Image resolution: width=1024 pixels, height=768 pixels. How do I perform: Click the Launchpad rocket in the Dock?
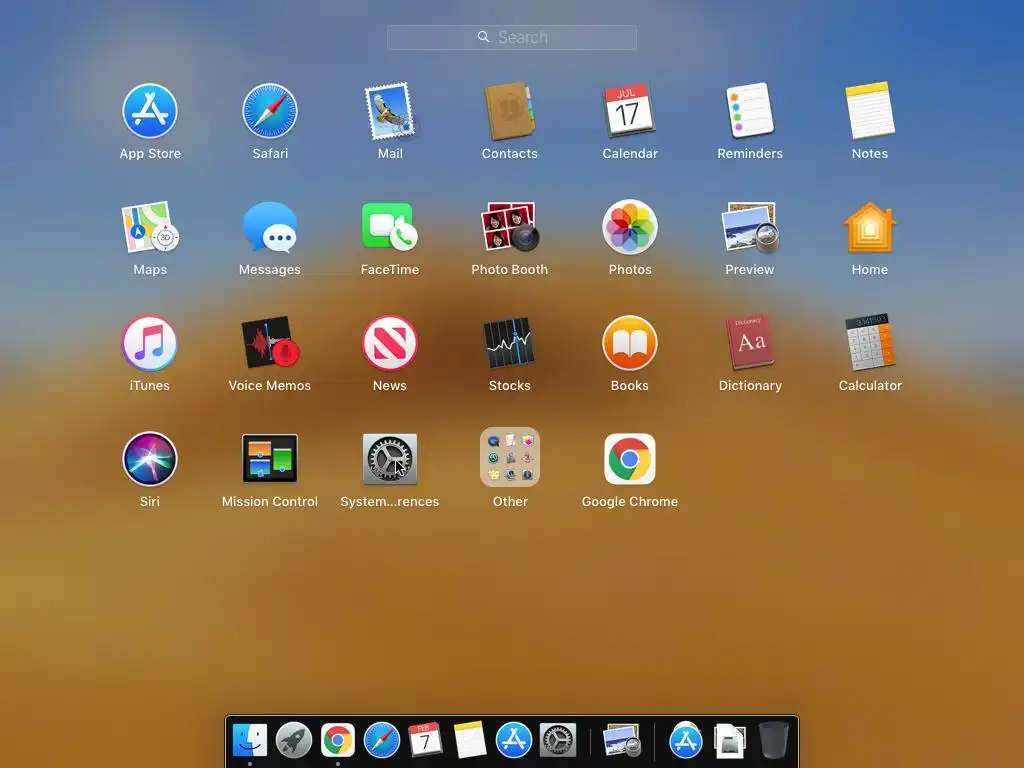(x=294, y=741)
